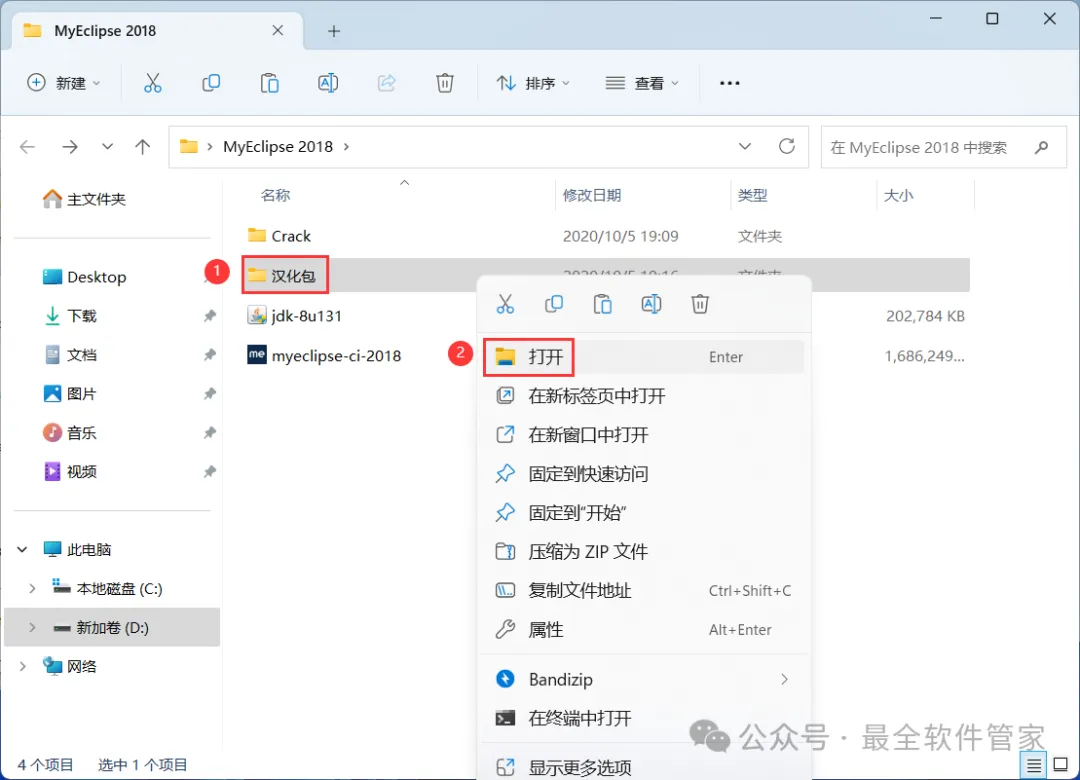Switch to large thumbnails view in status bar
This screenshot has height=780, width=1080.
(1061, 765)
